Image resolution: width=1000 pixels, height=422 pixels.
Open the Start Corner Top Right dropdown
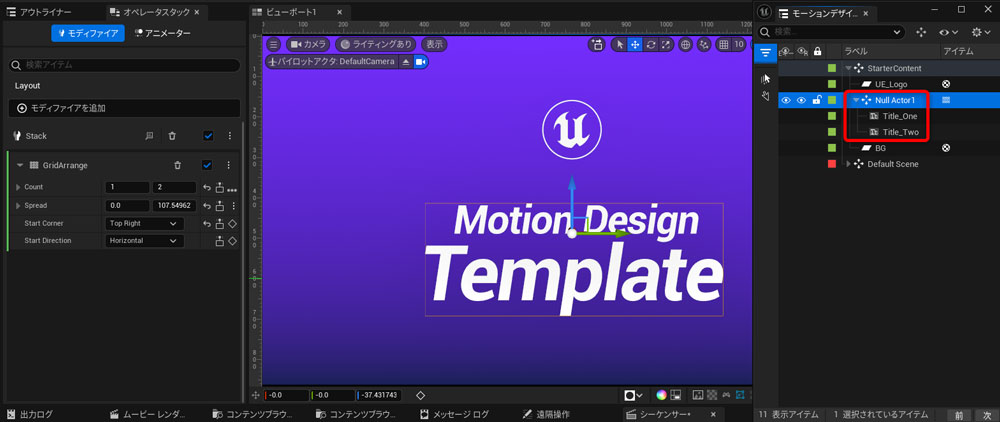click(143, 224)
